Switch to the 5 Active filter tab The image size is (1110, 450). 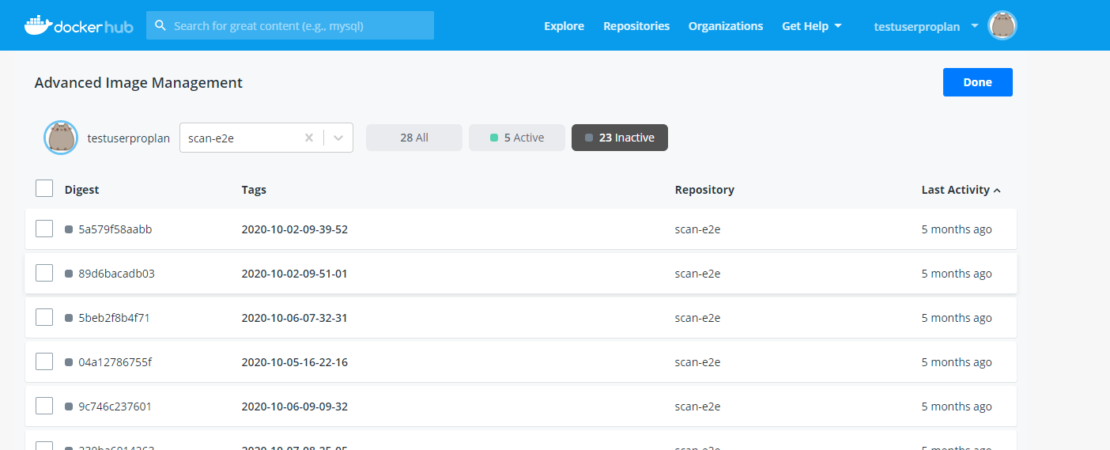pyautogui.click(x=516, y=138)
